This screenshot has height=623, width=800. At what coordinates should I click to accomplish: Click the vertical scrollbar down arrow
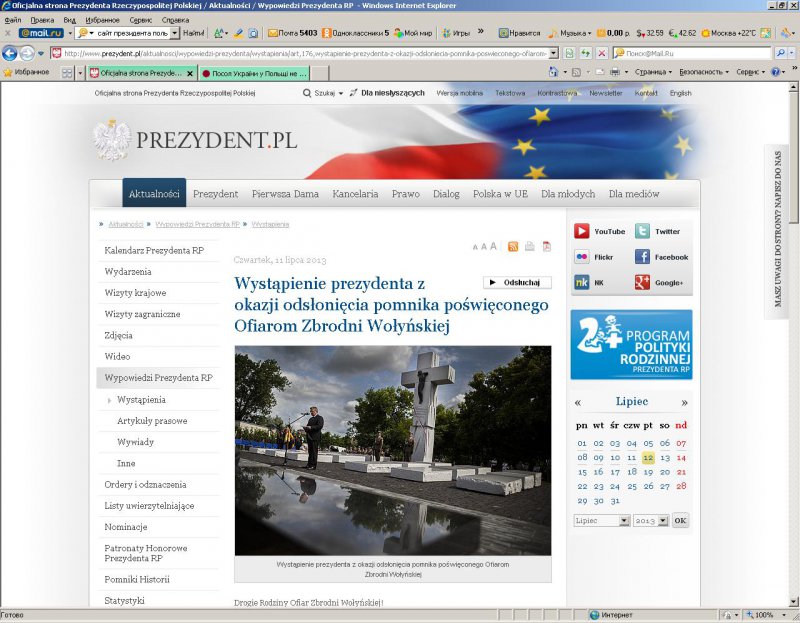coord(794,602)
